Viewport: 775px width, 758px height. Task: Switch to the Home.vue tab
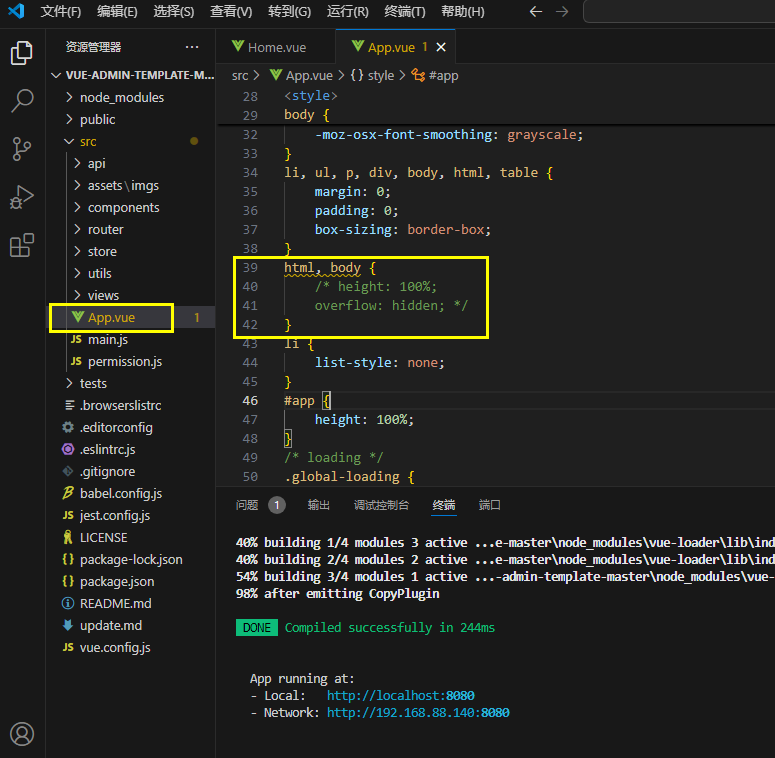coord(277,47)
